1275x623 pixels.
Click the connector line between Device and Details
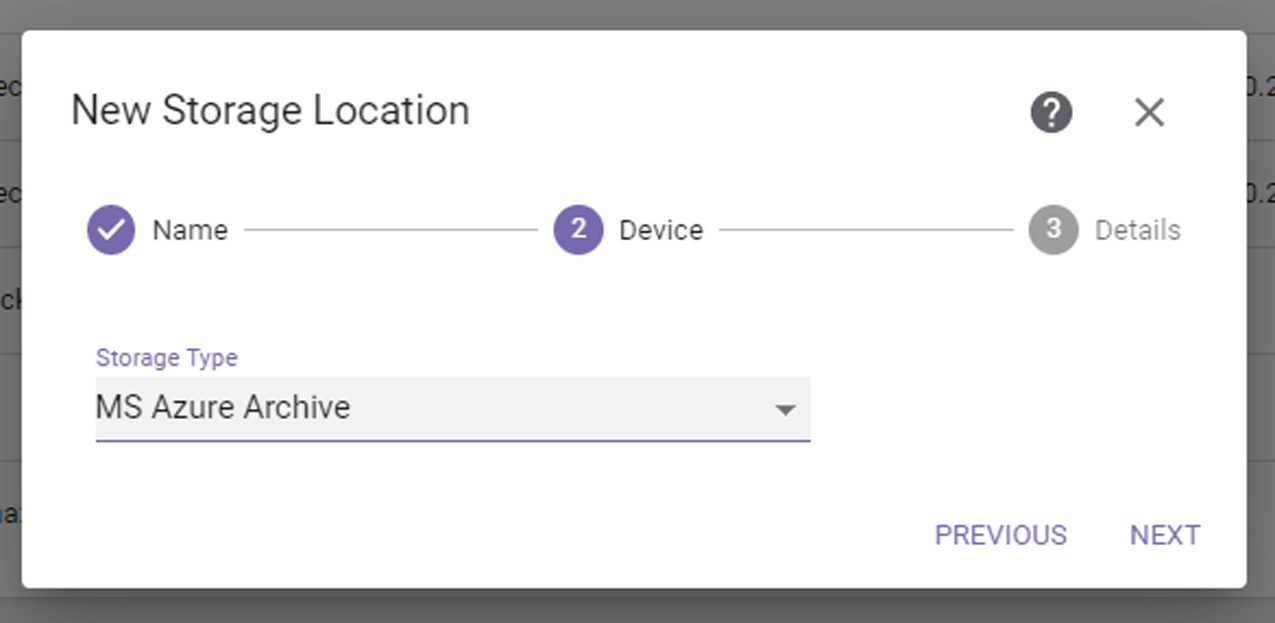(x=866, y=230)
